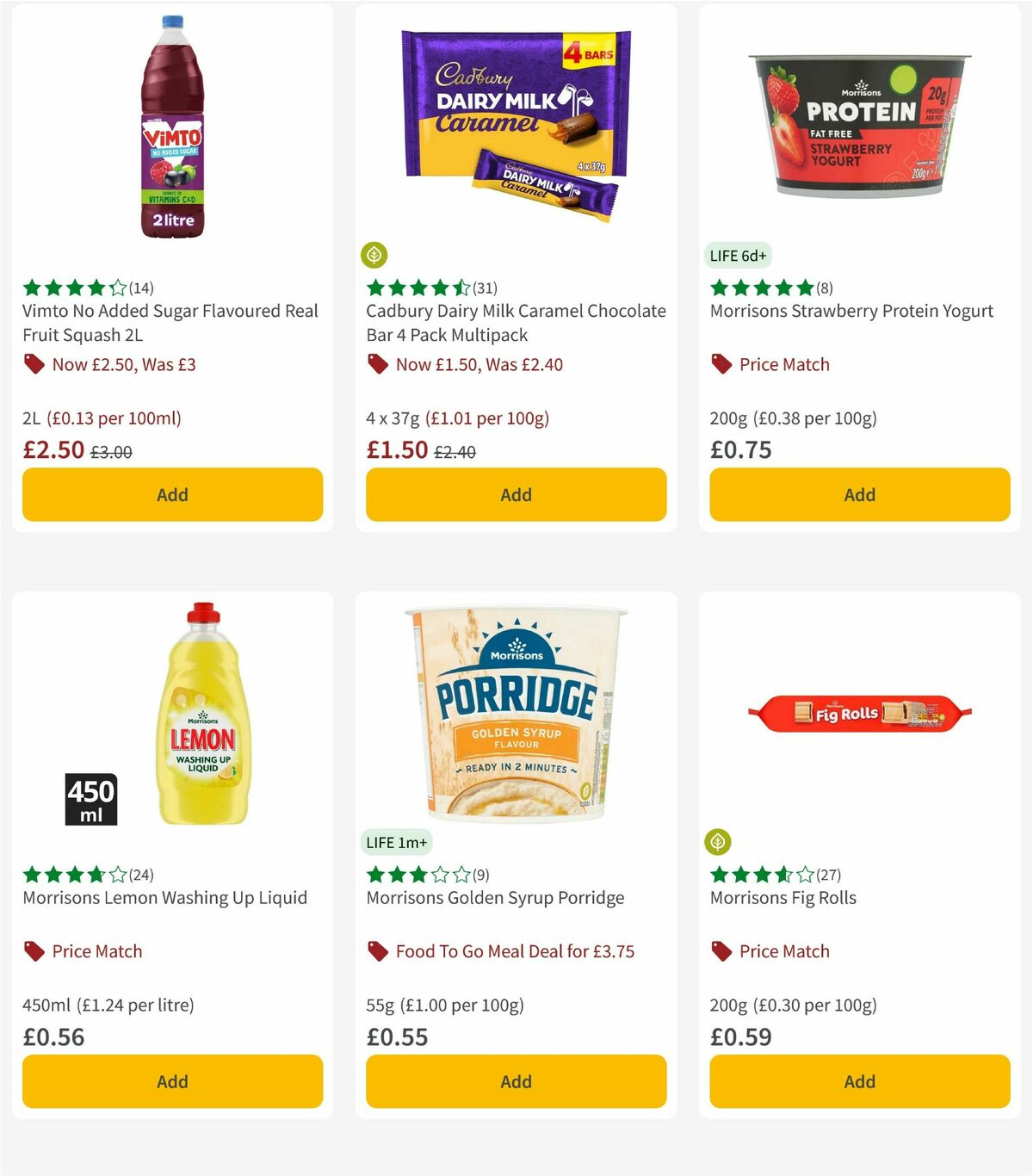Open the (31) reviews link for Cadbury Dairy Milk
1033x1176 pixels.
[x=485, y=288]
